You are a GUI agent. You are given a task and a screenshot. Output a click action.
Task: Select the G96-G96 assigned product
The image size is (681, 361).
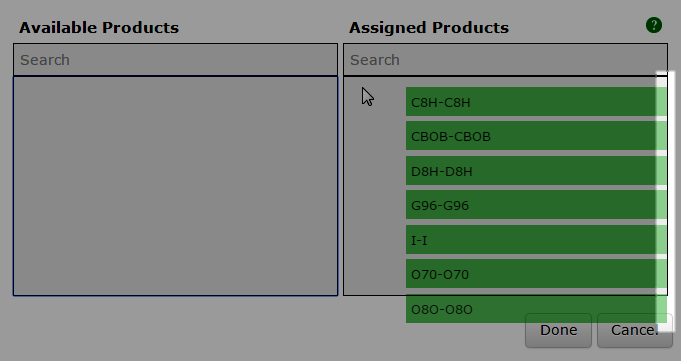coord(531,205)
